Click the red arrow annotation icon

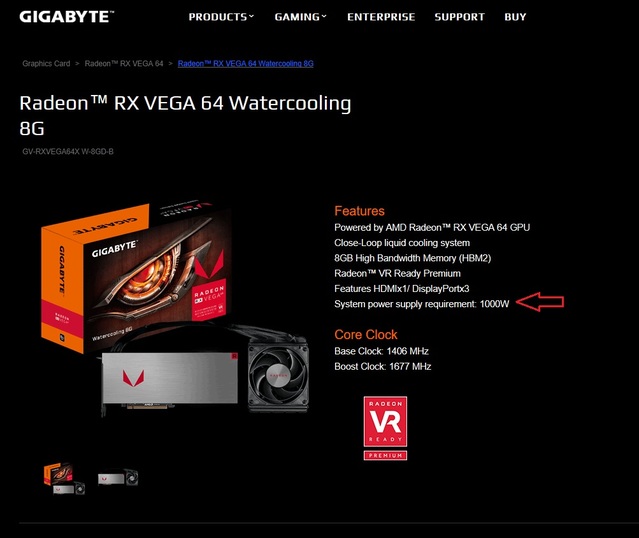coord(540,302)
